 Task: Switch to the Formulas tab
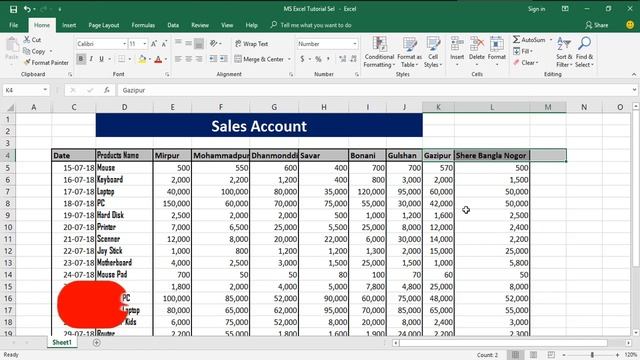(x=143, y=25)
